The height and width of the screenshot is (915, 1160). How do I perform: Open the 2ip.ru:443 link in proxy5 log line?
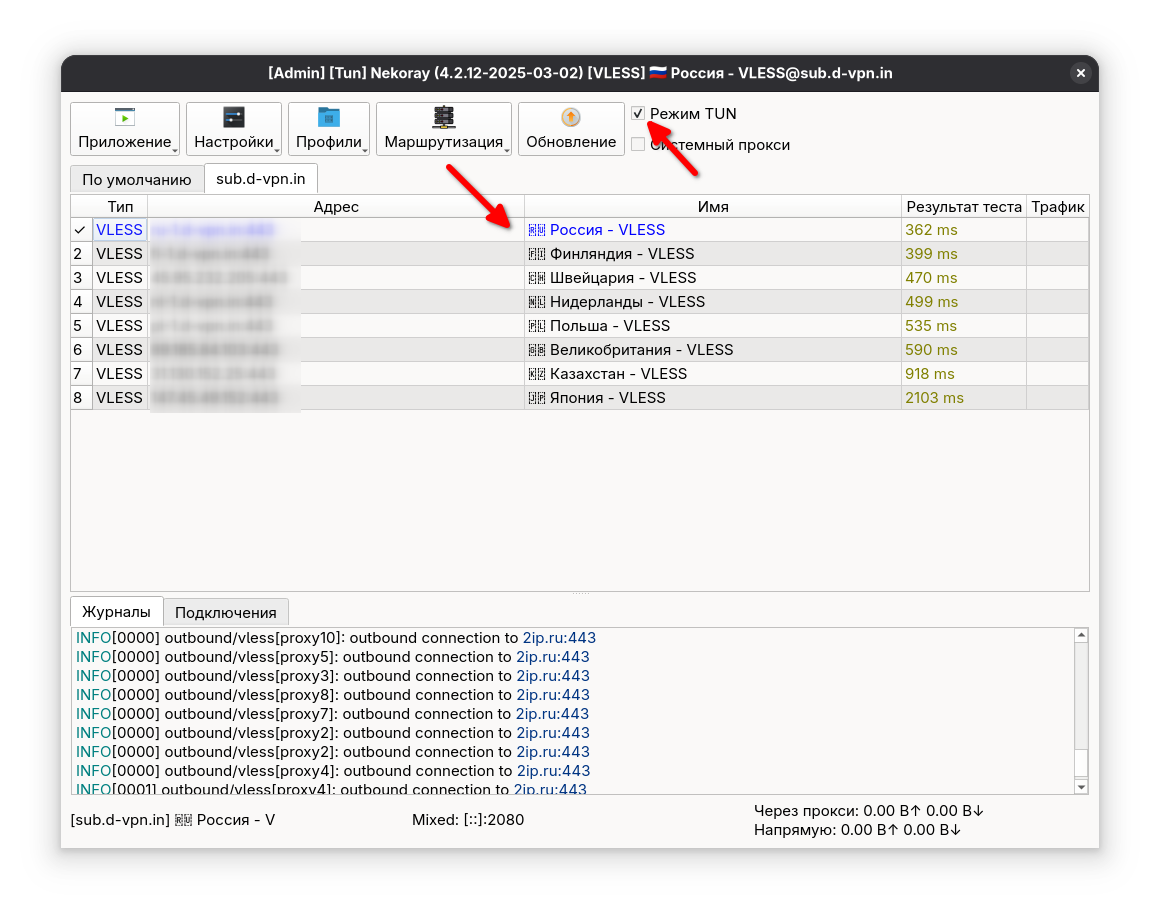tap(553, 657)
